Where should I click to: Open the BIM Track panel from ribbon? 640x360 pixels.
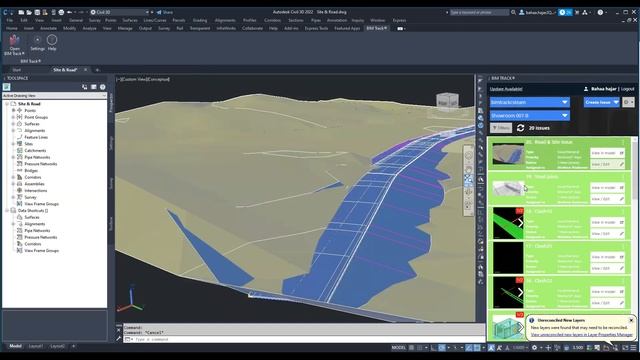click(14, 44)
